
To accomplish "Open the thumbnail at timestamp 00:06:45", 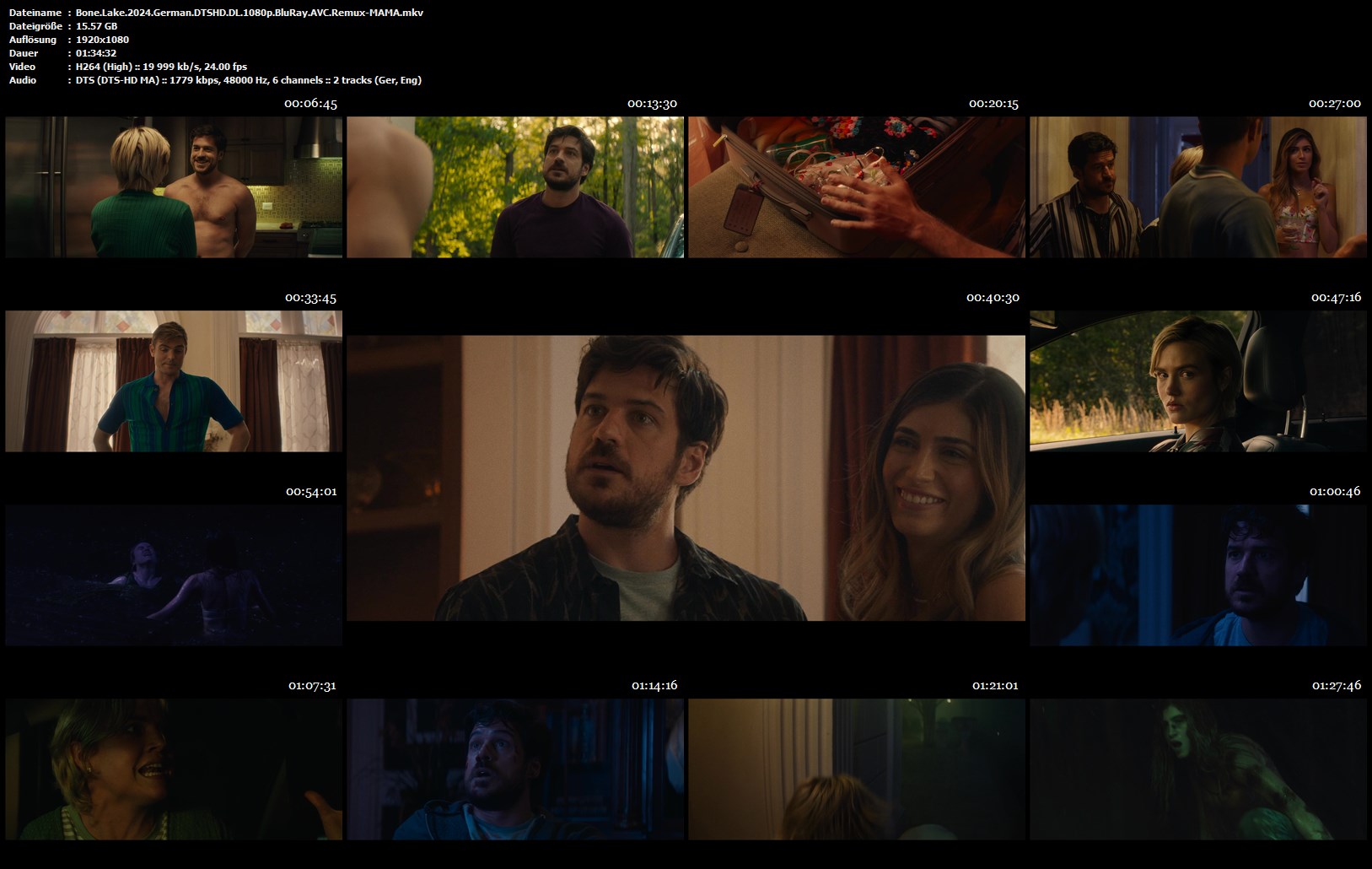I will click(x=174, y=187).
